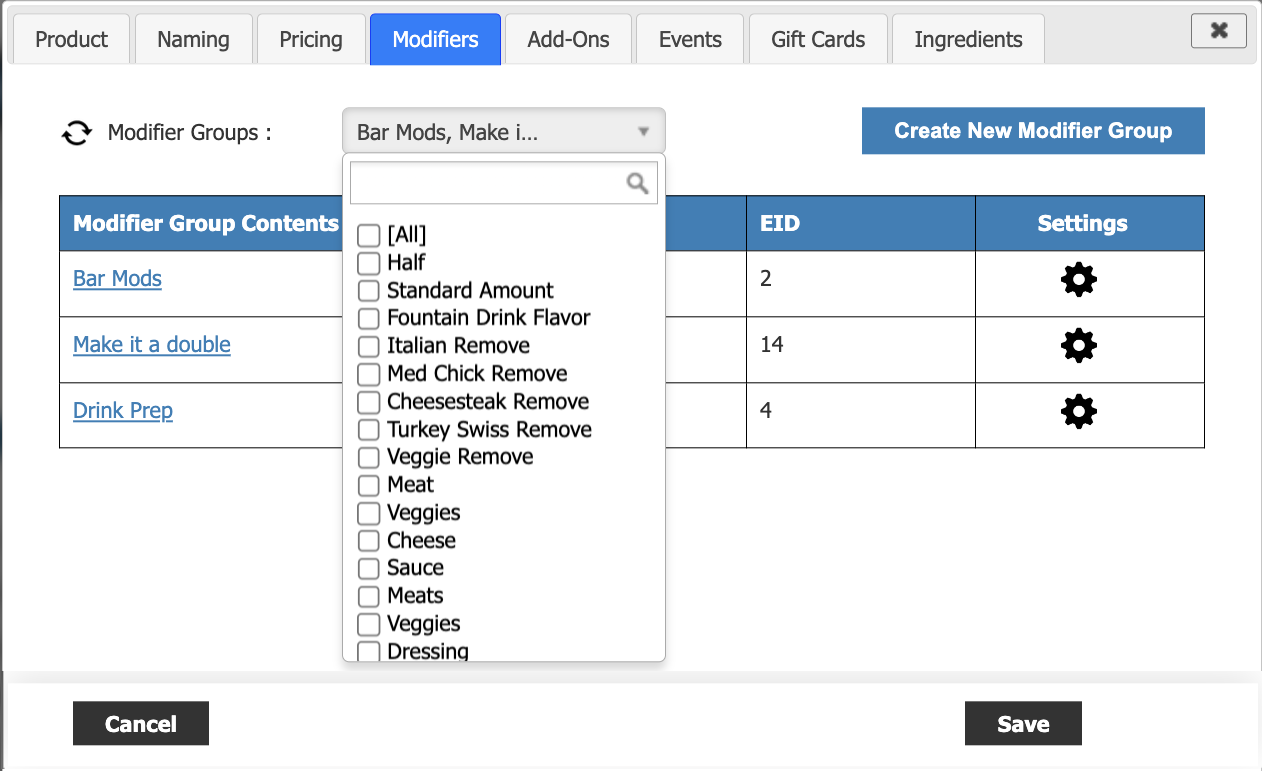Open the Gift Cards tab
1262x771 pixels.
[818, 40]
